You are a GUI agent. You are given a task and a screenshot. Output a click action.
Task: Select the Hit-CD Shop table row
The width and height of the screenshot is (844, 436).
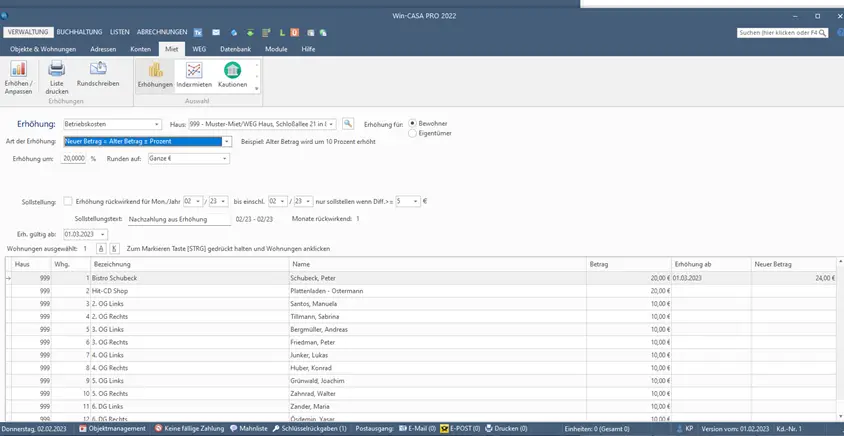click(x=421, y=291)
